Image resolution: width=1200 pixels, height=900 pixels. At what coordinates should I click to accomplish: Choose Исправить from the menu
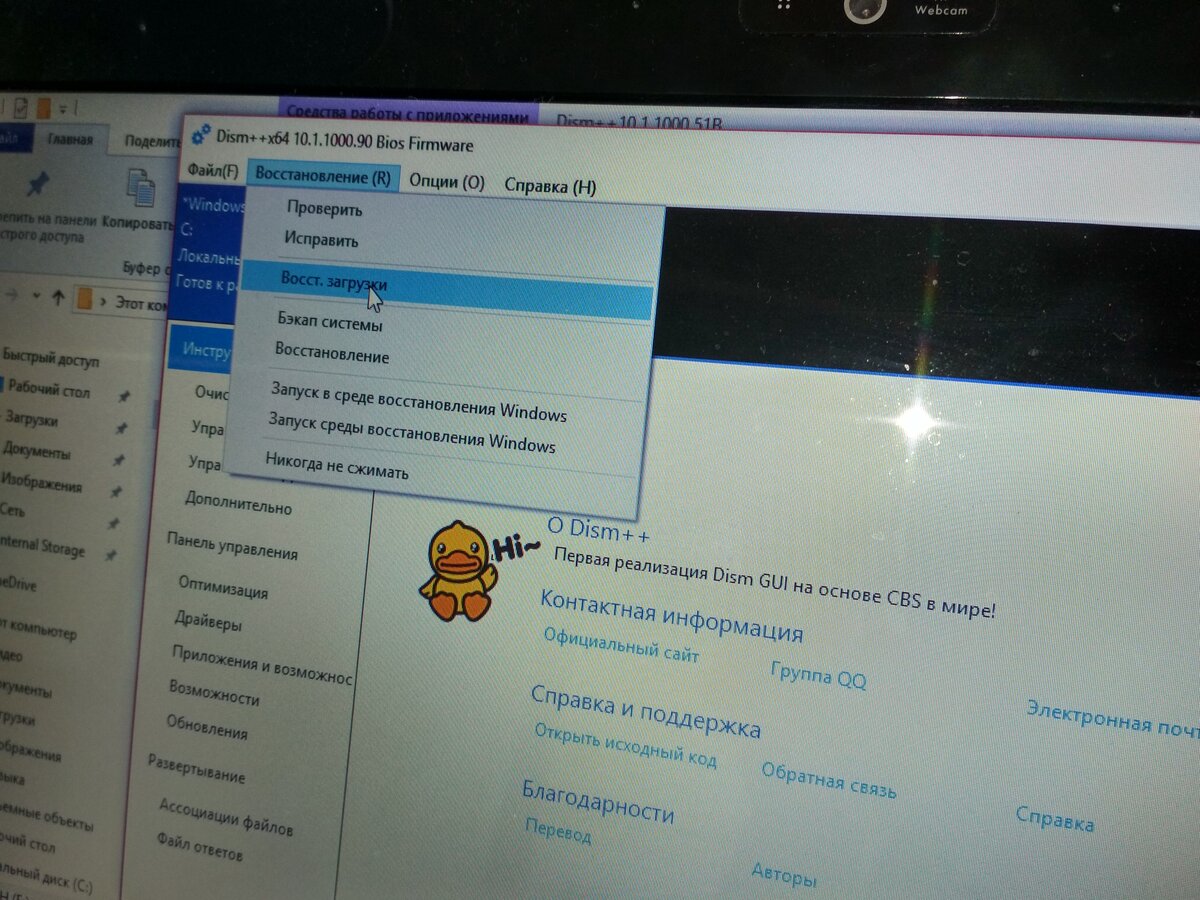click(320, 240)
